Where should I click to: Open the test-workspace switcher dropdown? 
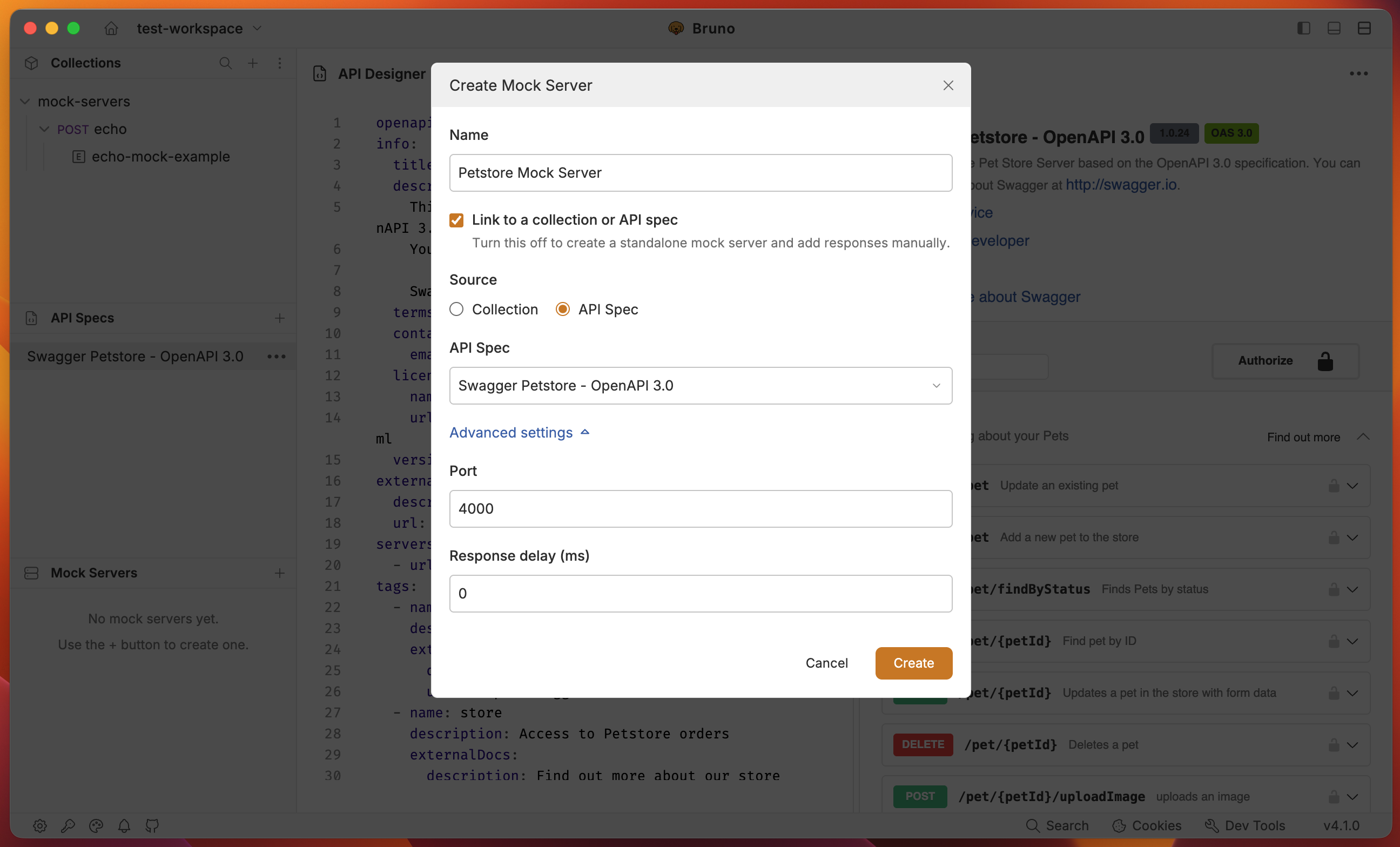[x=199, y=28]
